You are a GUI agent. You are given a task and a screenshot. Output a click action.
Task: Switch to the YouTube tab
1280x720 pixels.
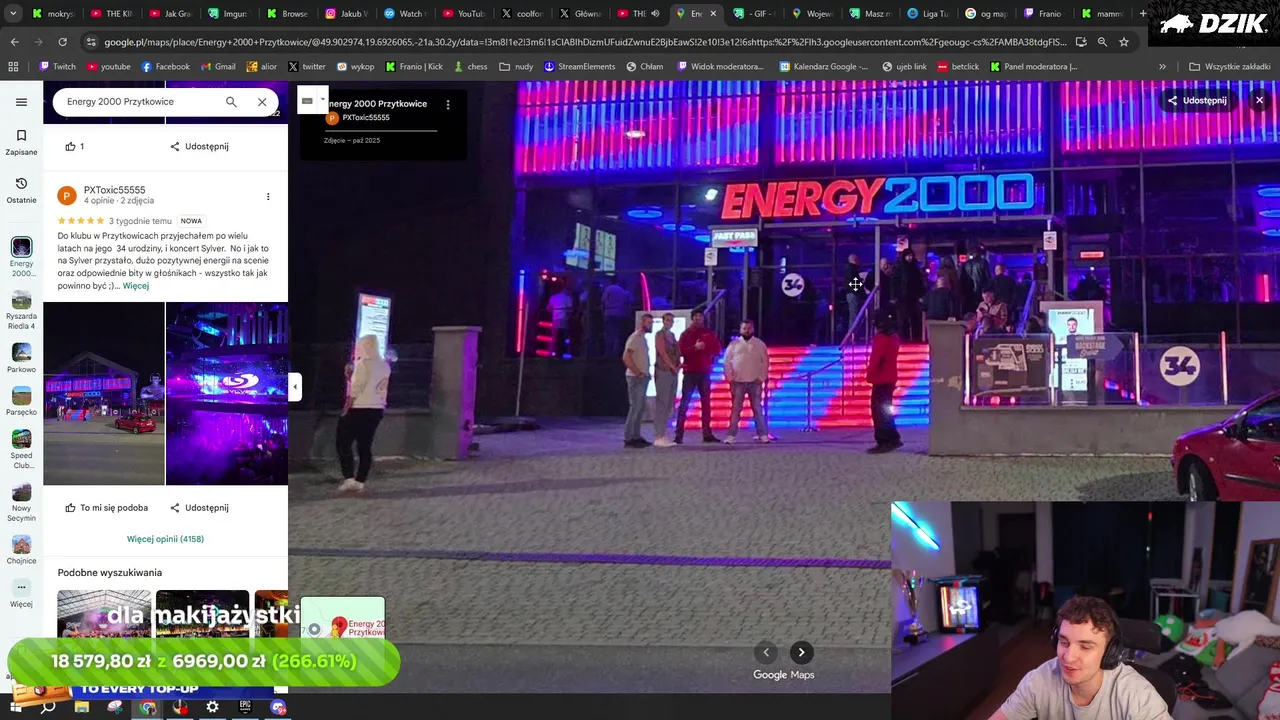tap(464, 14)
